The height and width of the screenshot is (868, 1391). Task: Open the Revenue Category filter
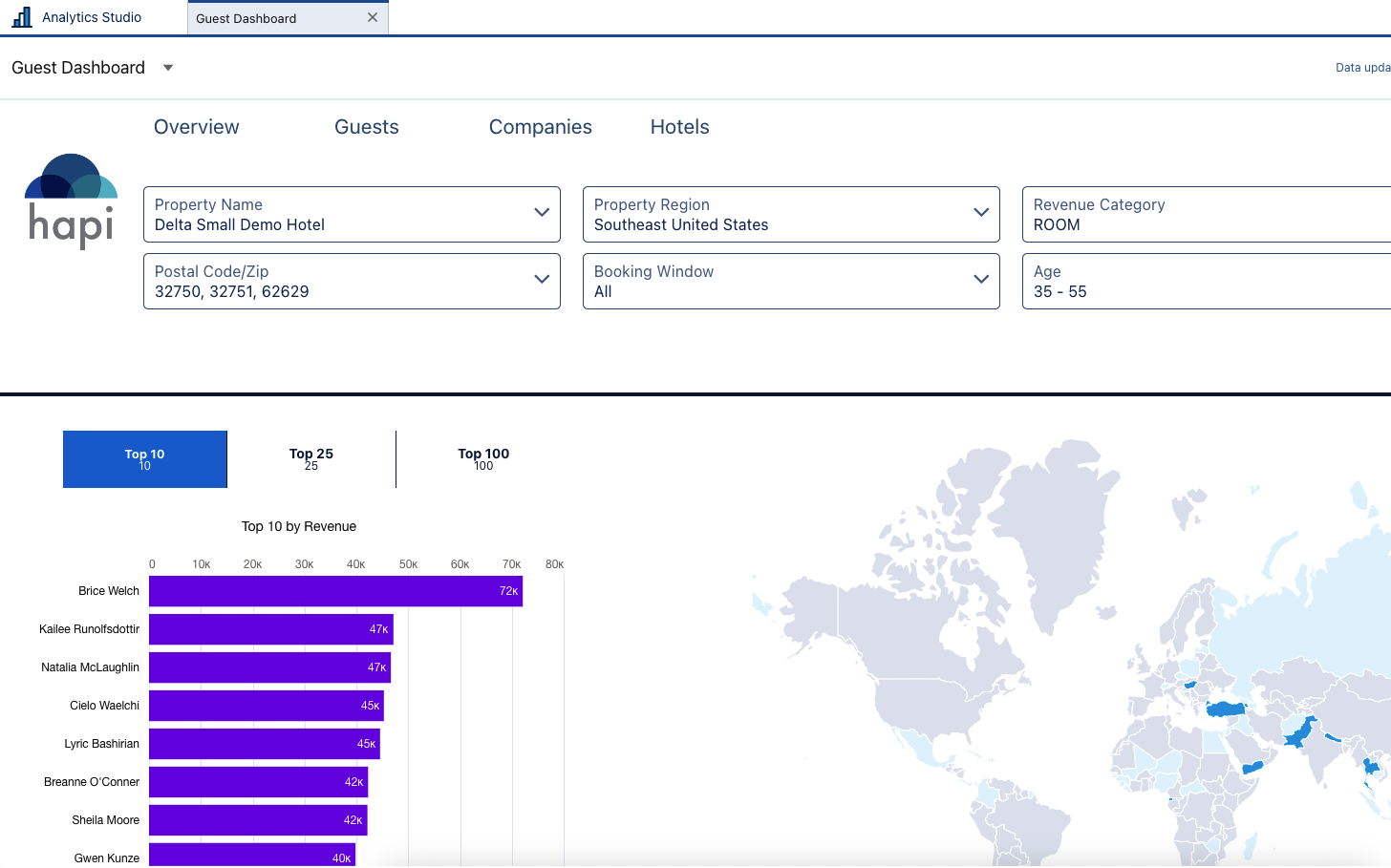[1206, 215]
